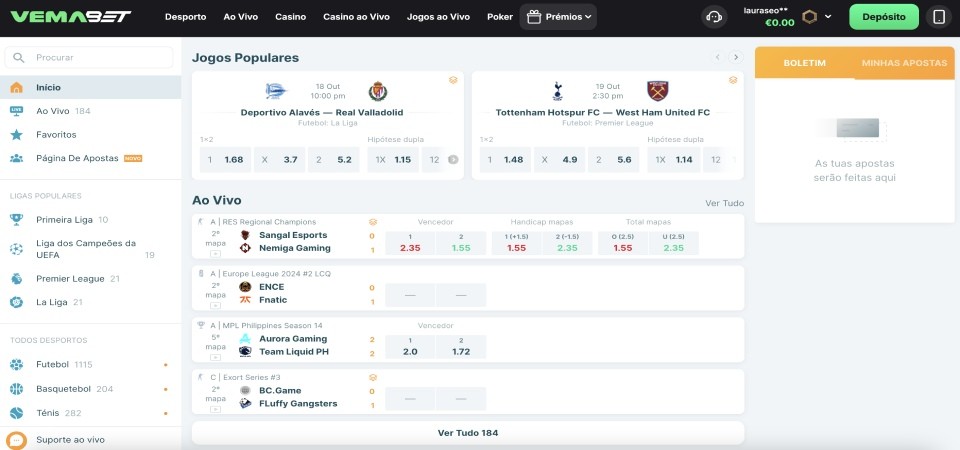Open Casino ao Vivo menu item

point(356,17)
